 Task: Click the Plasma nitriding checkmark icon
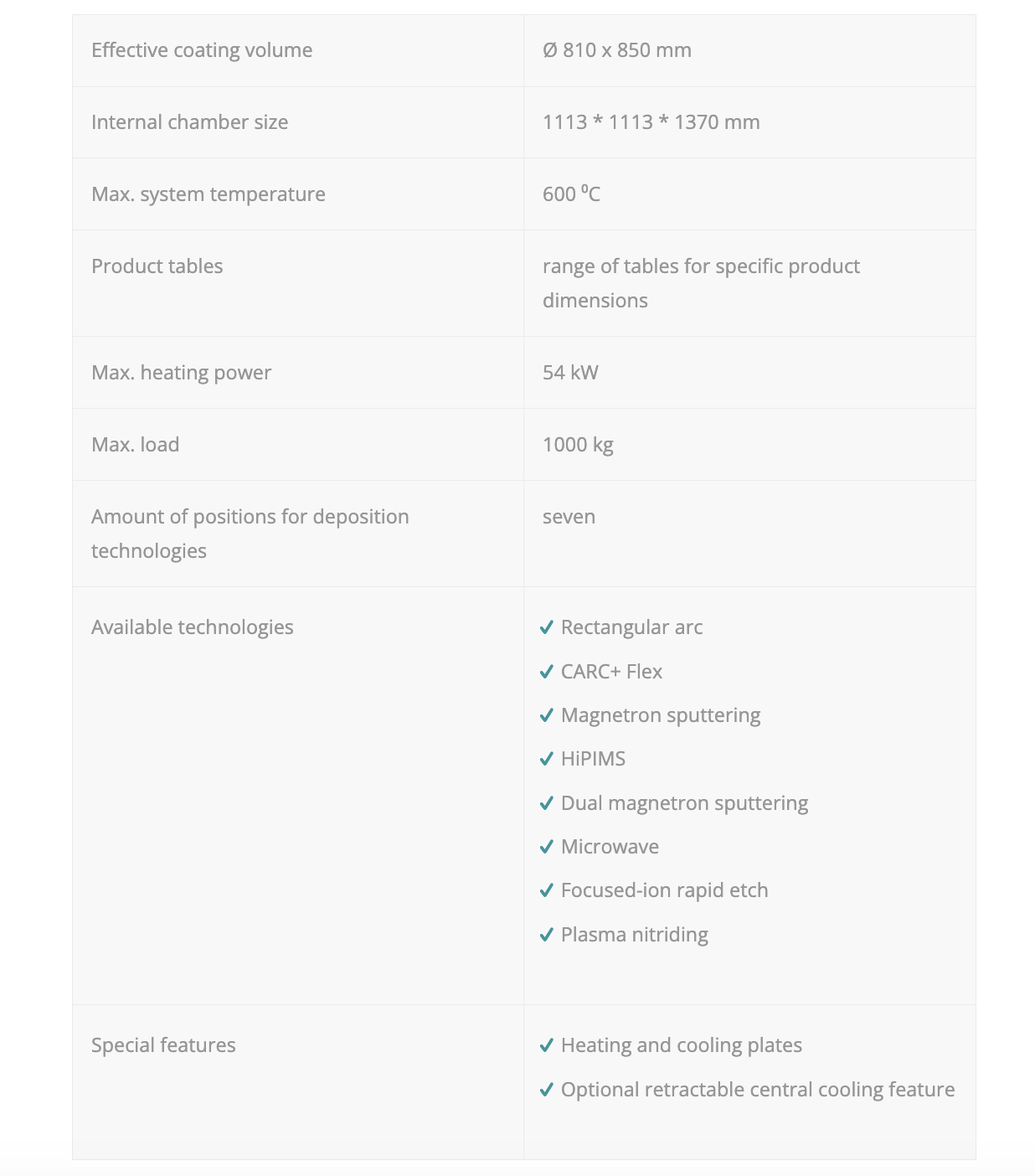pos(547,935)
